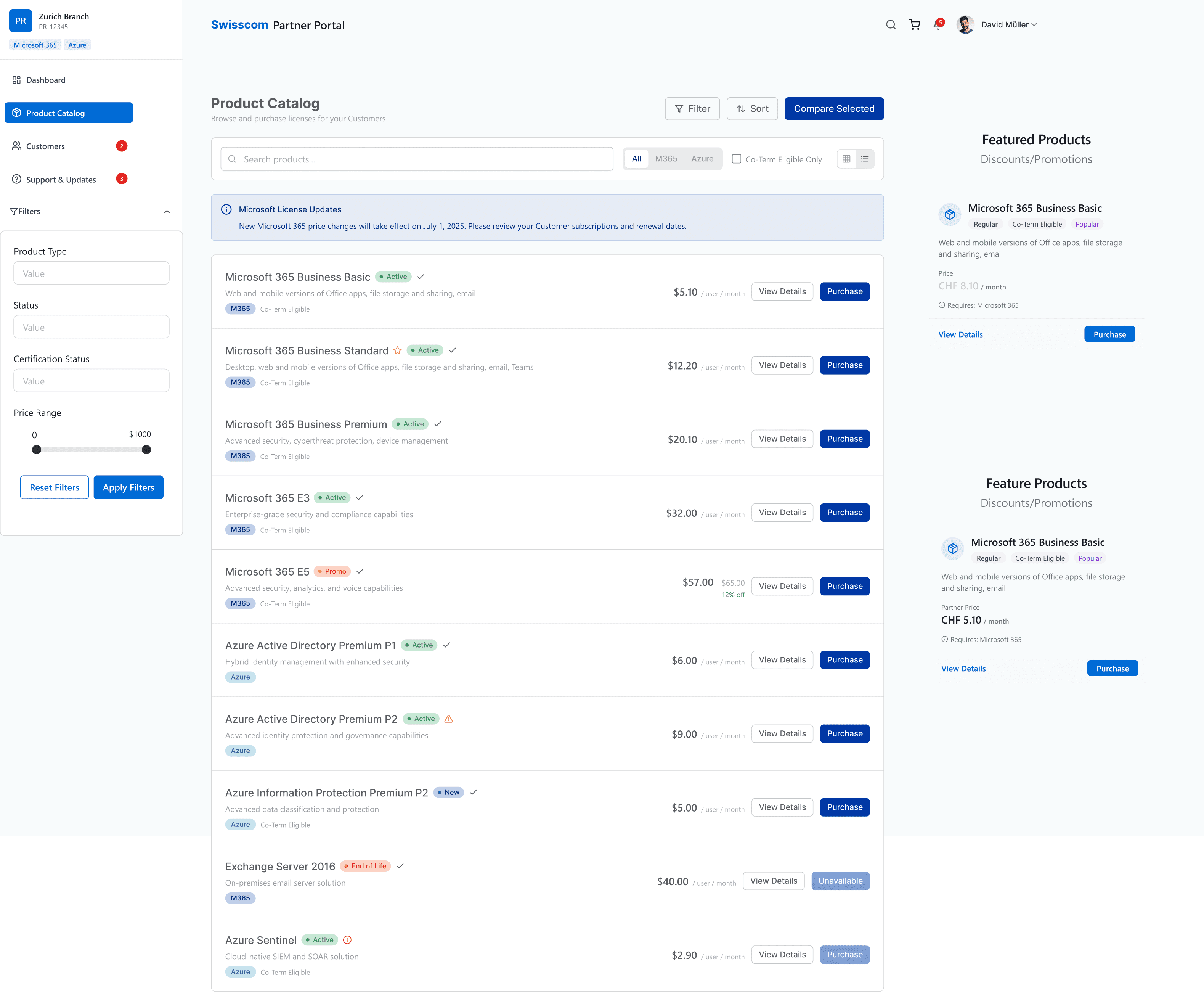This screenshot has height=992, width=1204.
Task: Select the M365 tab
Action: [x=666, y=159]
